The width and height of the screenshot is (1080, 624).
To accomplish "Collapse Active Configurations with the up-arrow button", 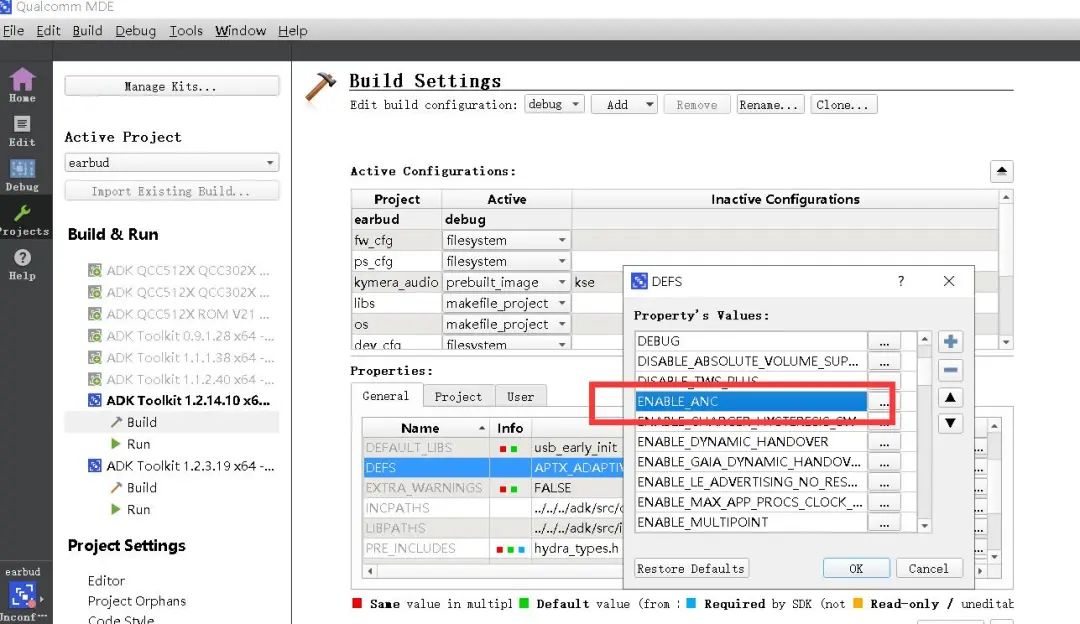I will click(1001, 171).
